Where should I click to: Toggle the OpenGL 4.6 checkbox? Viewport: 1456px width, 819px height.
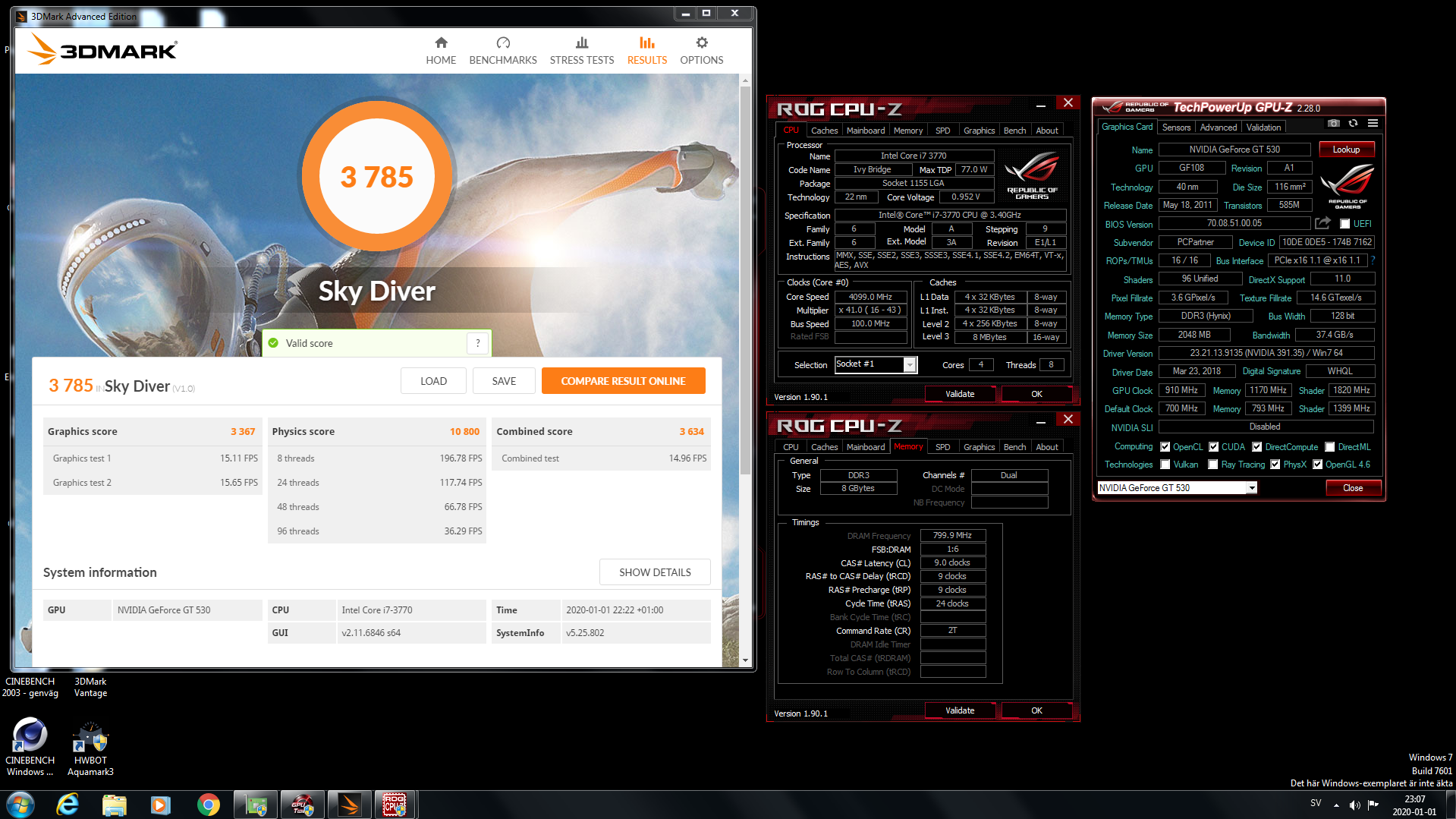coord(1317,465)
